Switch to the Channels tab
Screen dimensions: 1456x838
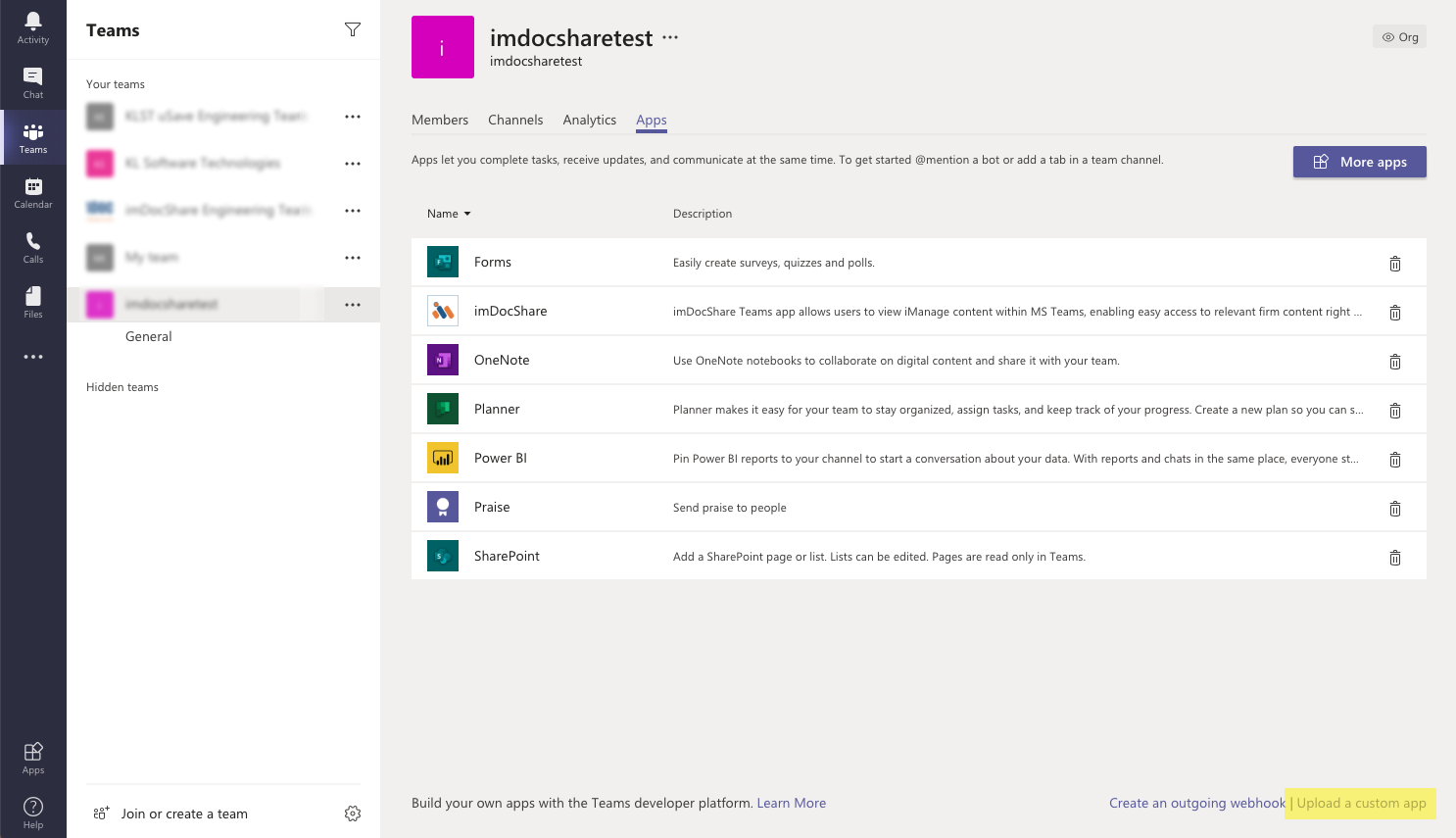point(515,120)
